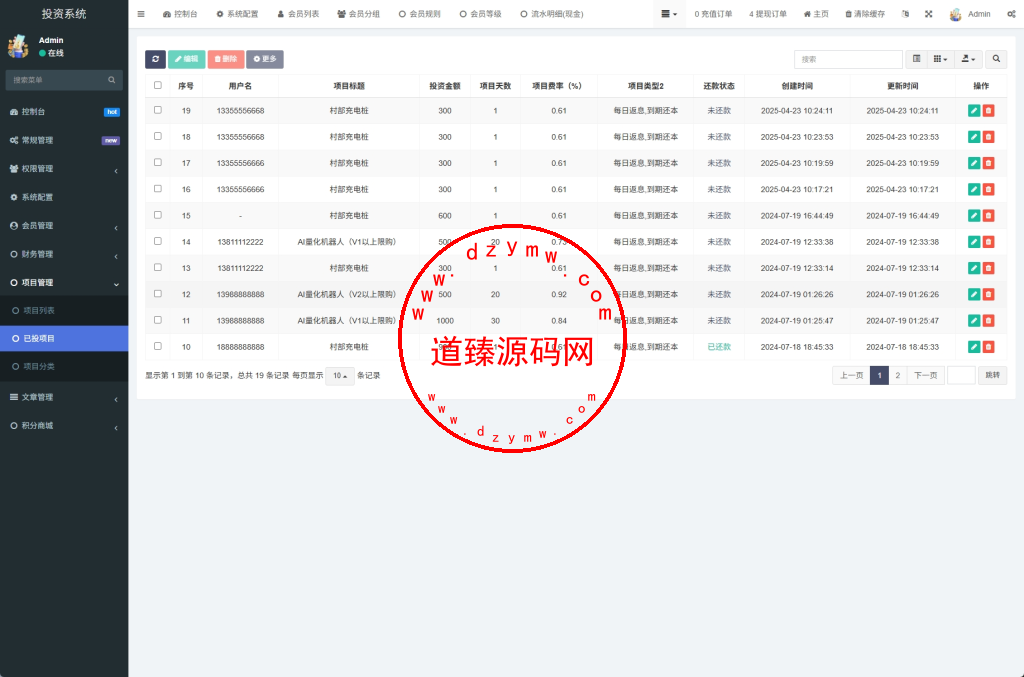Expand 权限管理 sidebar menu
Screen dimensions: 1024x677
coord(64,168)
